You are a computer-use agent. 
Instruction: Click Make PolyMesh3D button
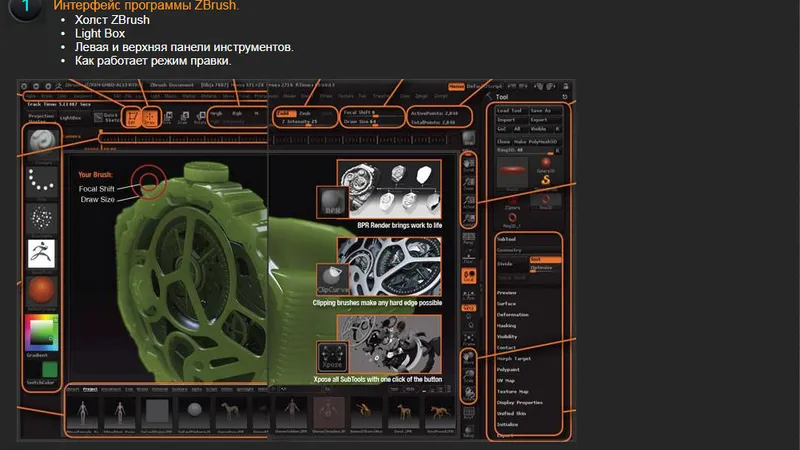[535, 142]
